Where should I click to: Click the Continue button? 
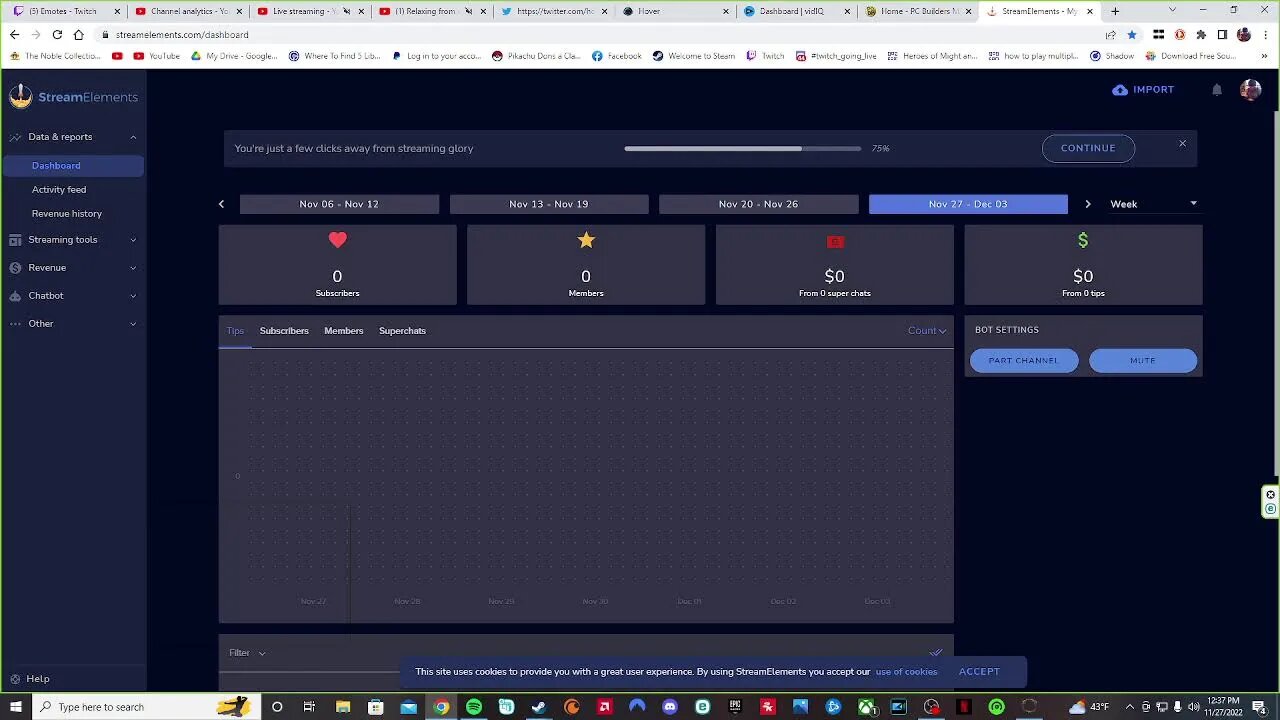click(x=1088, y=148)
